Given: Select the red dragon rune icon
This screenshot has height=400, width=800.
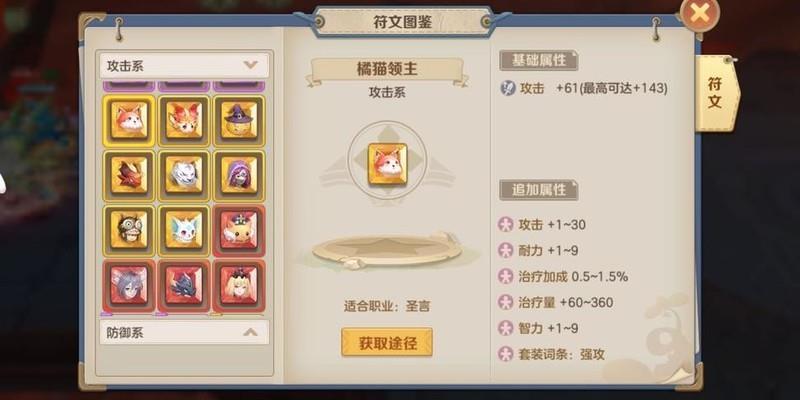Looking at the screenshot, I should [x=129, y=175].
